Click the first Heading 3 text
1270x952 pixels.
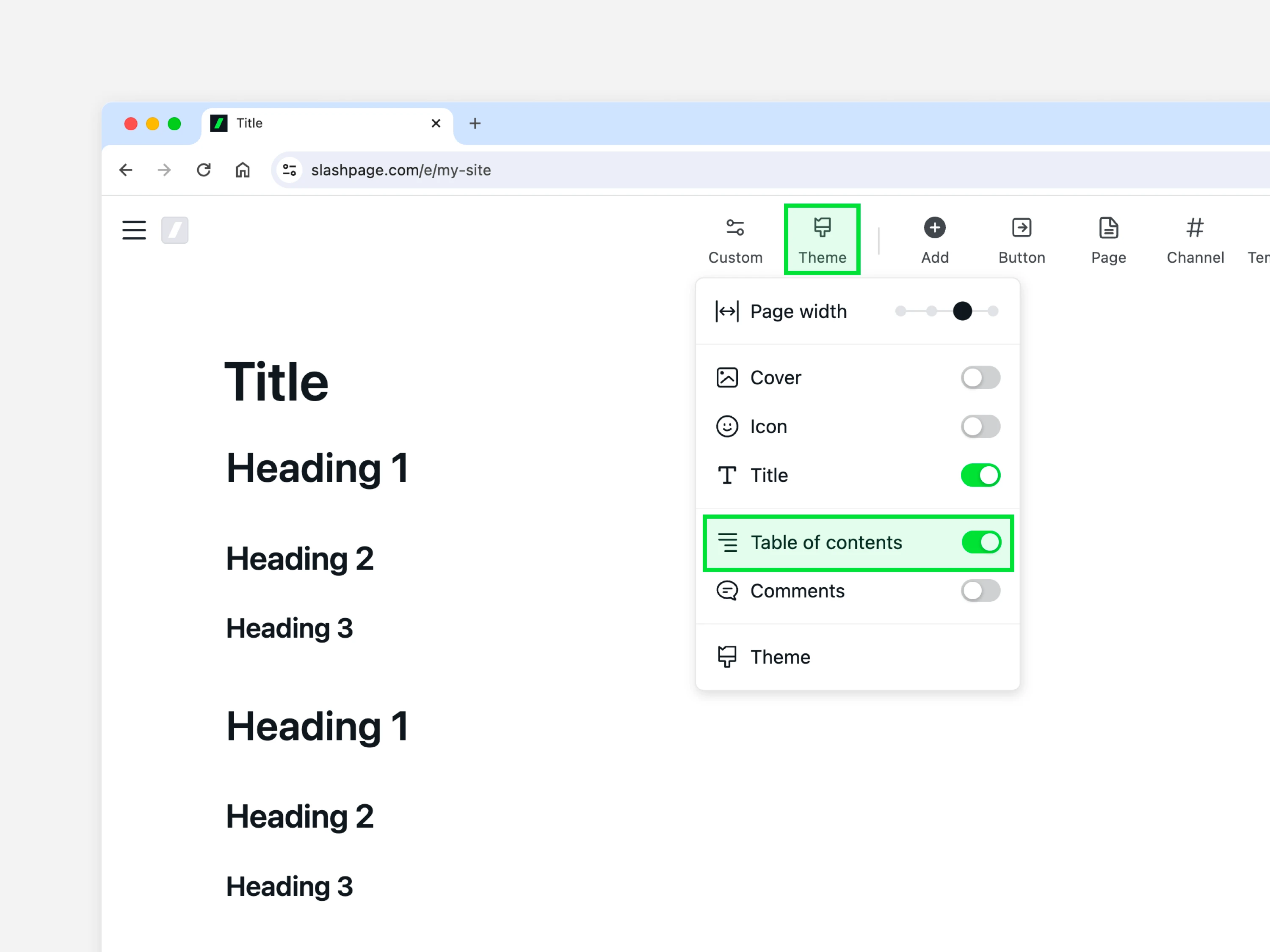tap(290, 628)
